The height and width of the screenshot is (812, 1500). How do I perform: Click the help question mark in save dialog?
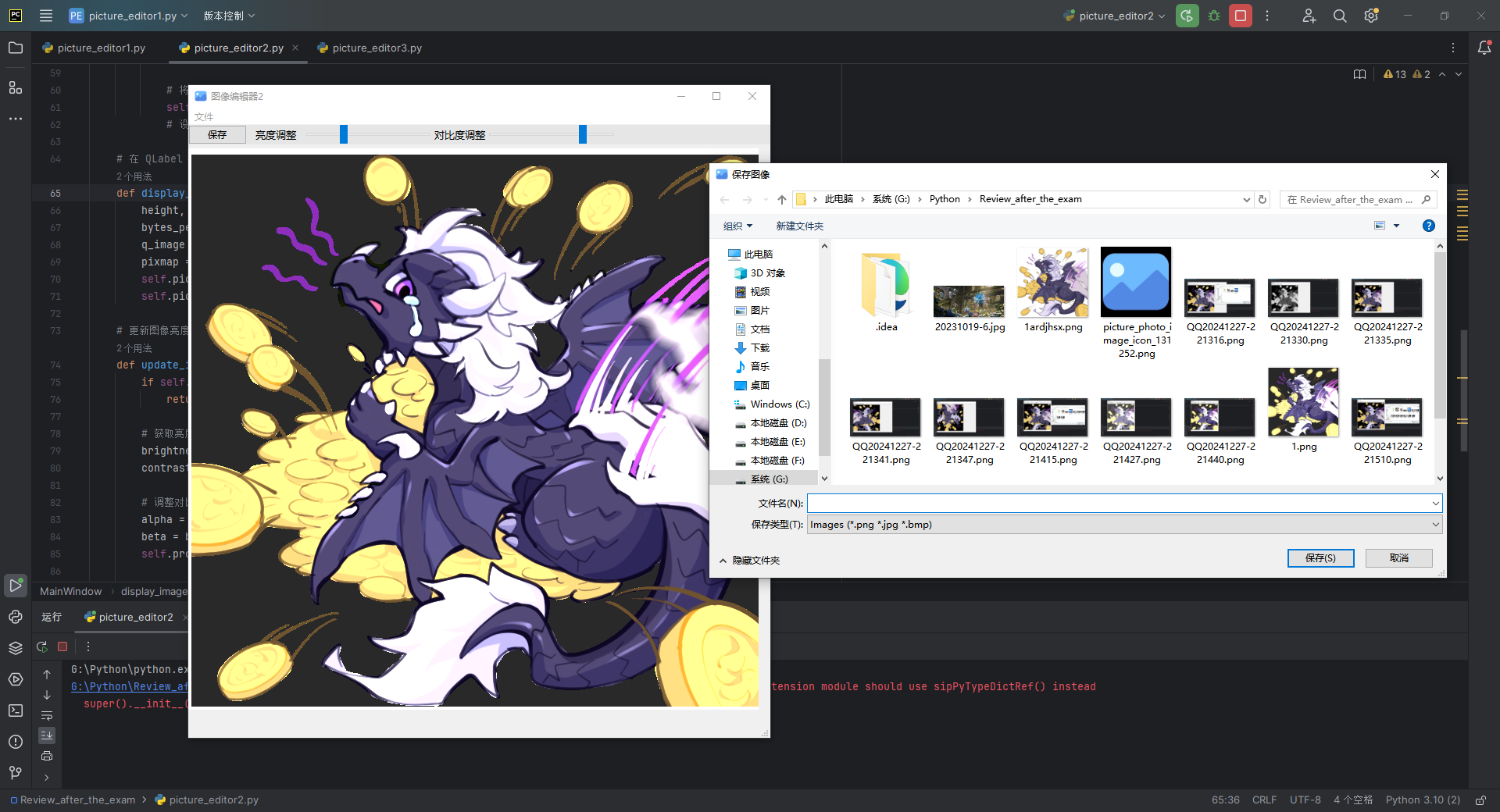click(1429, 226)
